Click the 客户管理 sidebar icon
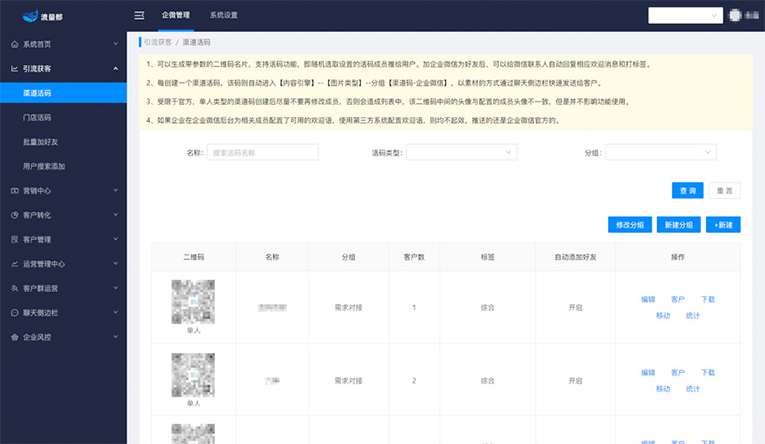The height and width of the screenshot is (444, 765). point(12,240)
